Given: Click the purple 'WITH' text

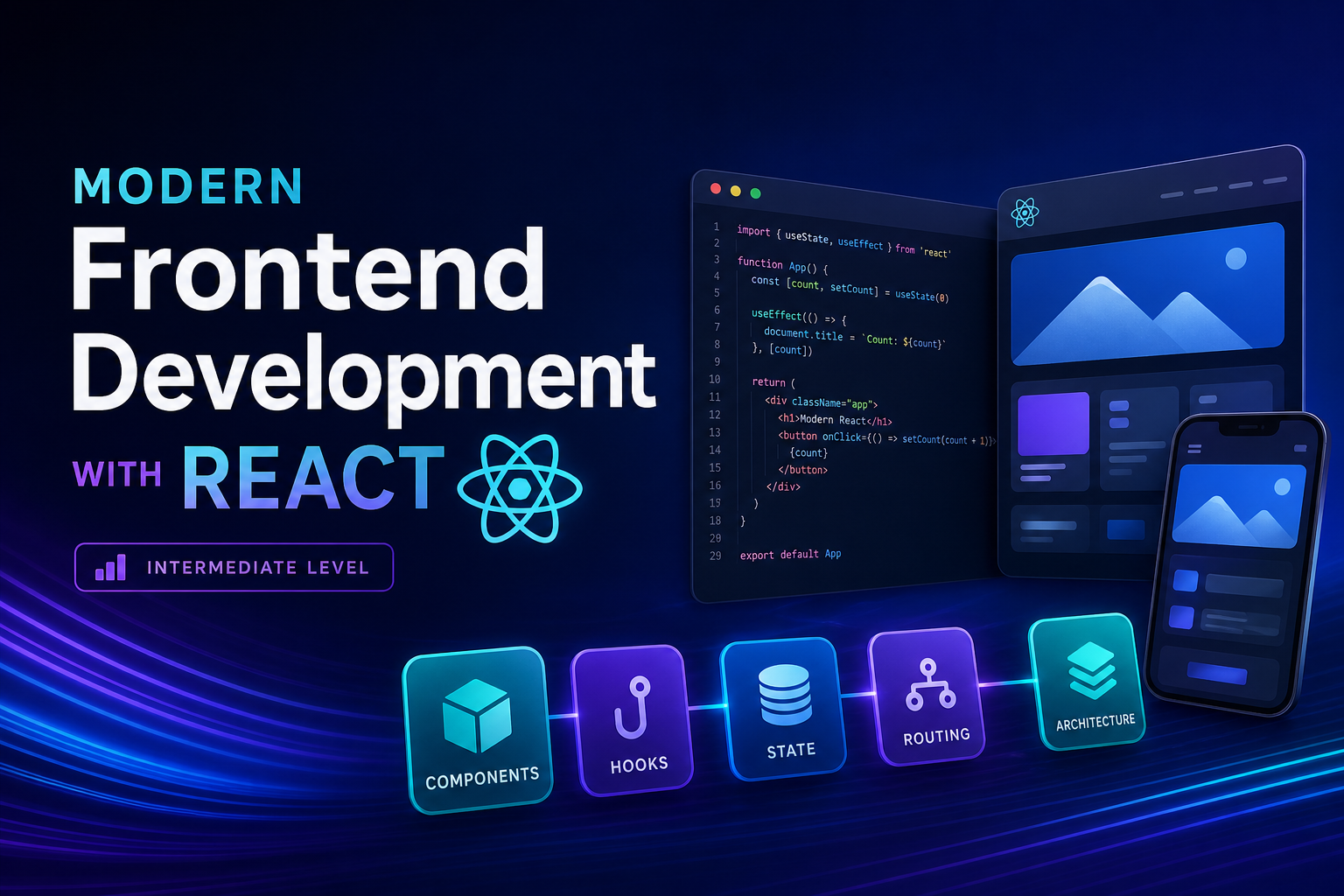Looking at the screenshot, I should tap(117, 474).
